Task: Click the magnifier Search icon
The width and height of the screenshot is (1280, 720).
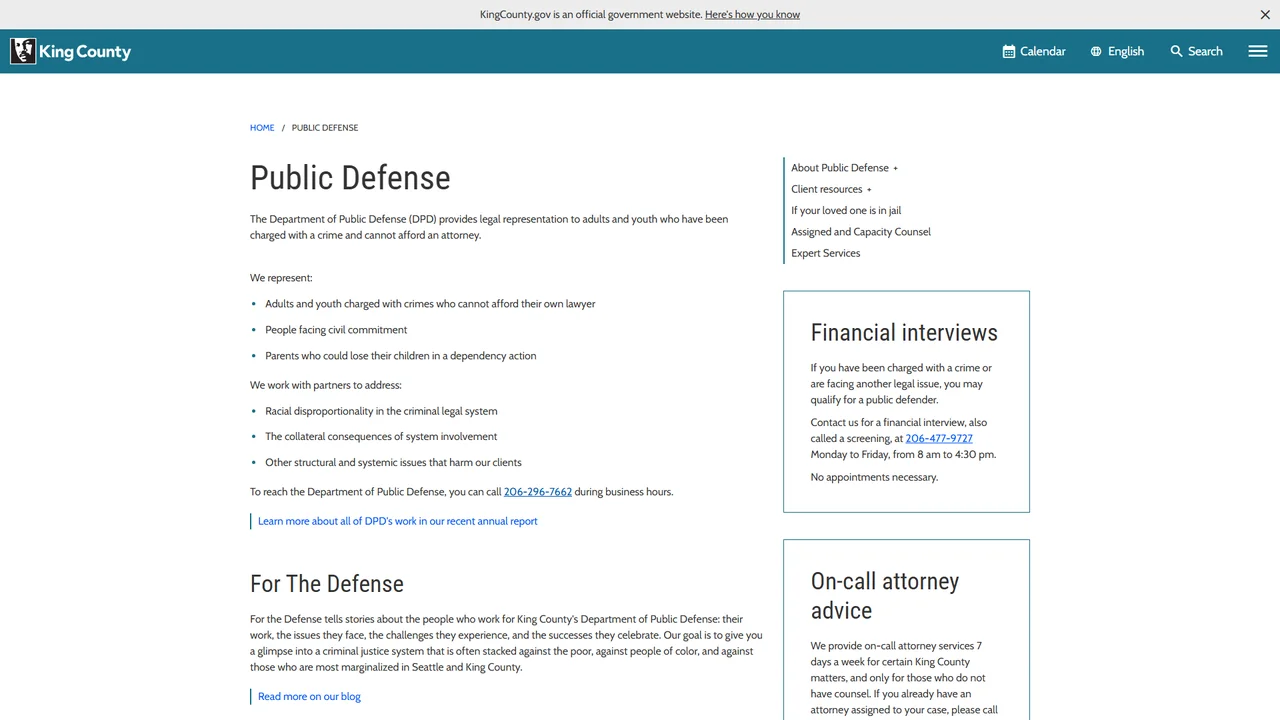Action: [1176, 51]
